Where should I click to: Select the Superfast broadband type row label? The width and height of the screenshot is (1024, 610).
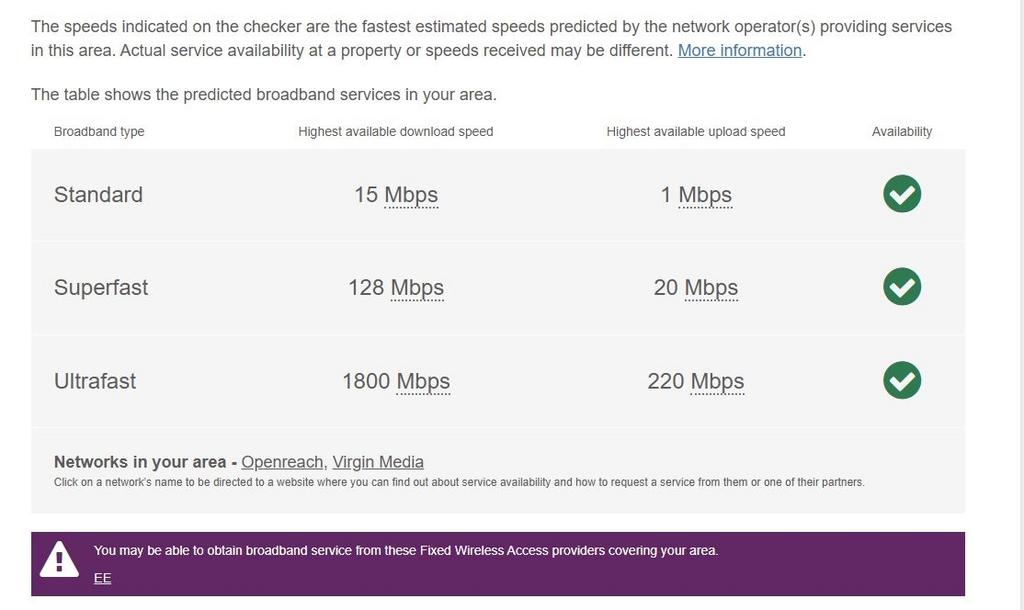click(x=101, y=287)
